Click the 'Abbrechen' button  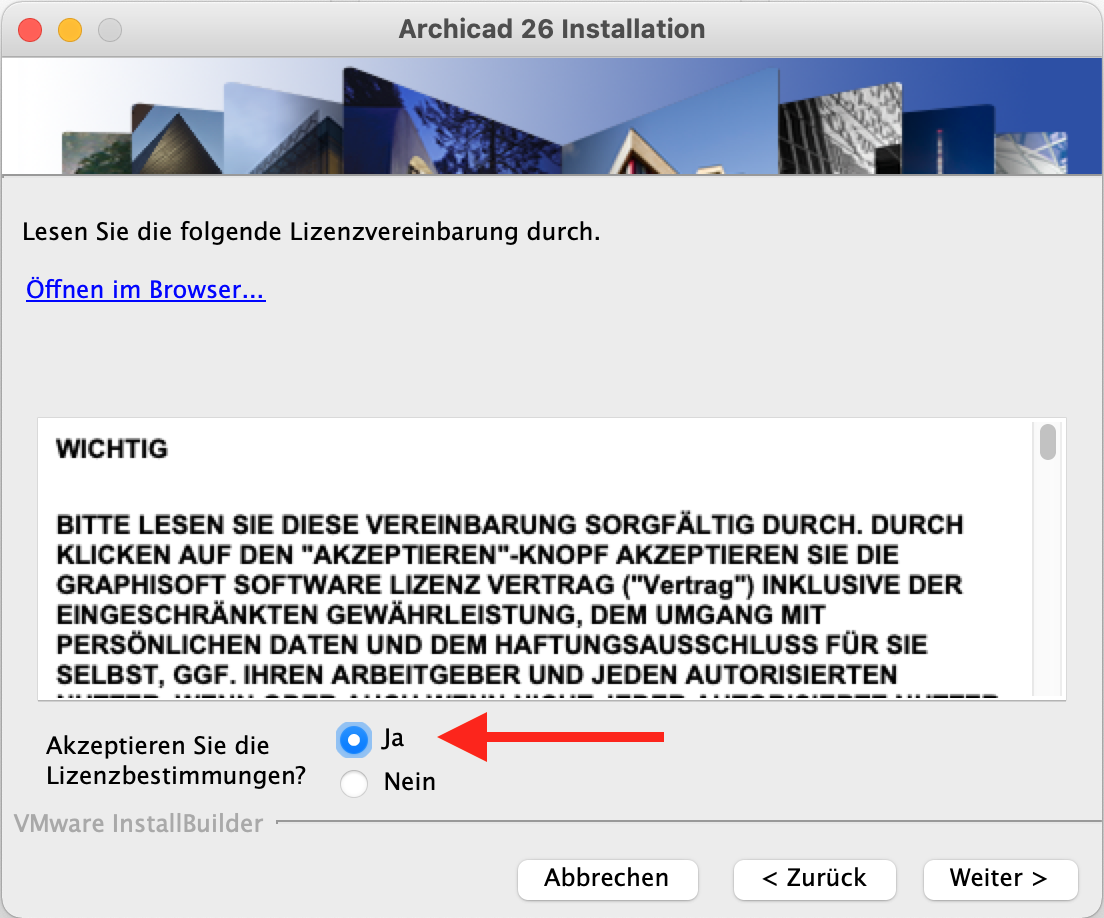[607, 879]
